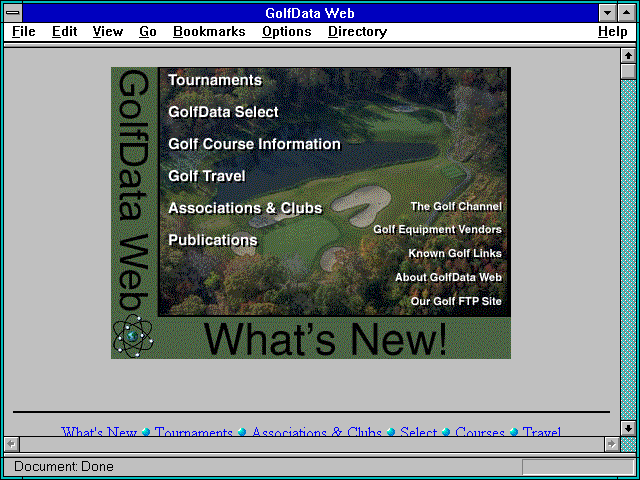Visit The Golf Channel link
The image size is (640, 480).
point(456,207)
